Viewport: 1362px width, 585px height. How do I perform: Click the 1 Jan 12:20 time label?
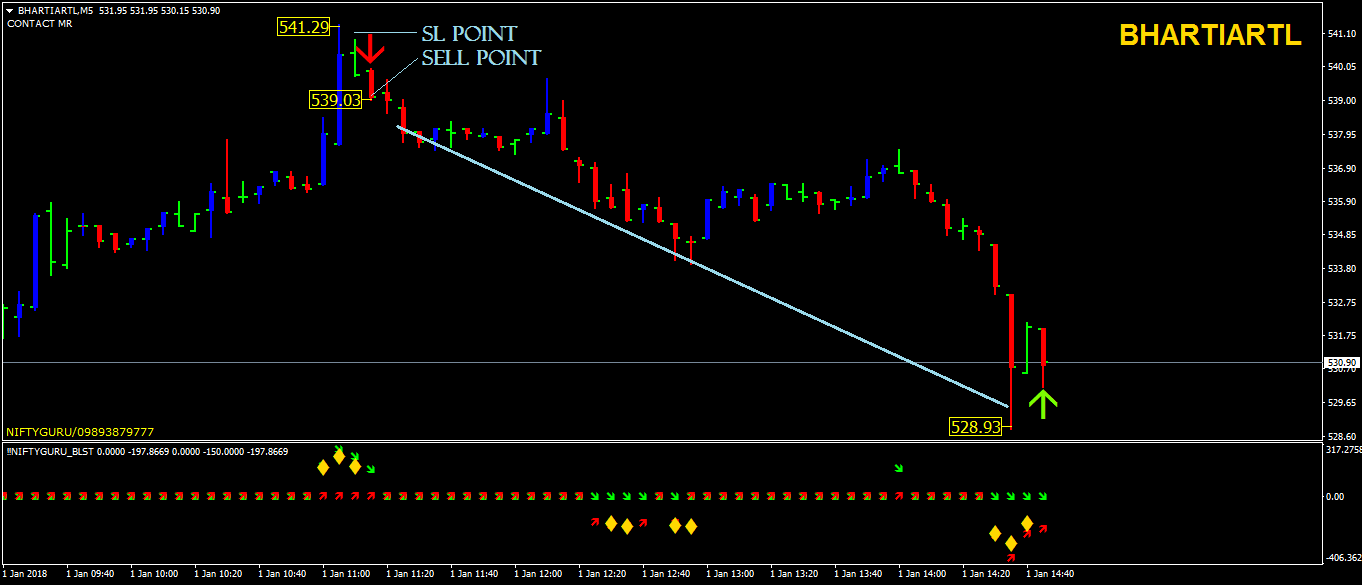click(602, 574)
